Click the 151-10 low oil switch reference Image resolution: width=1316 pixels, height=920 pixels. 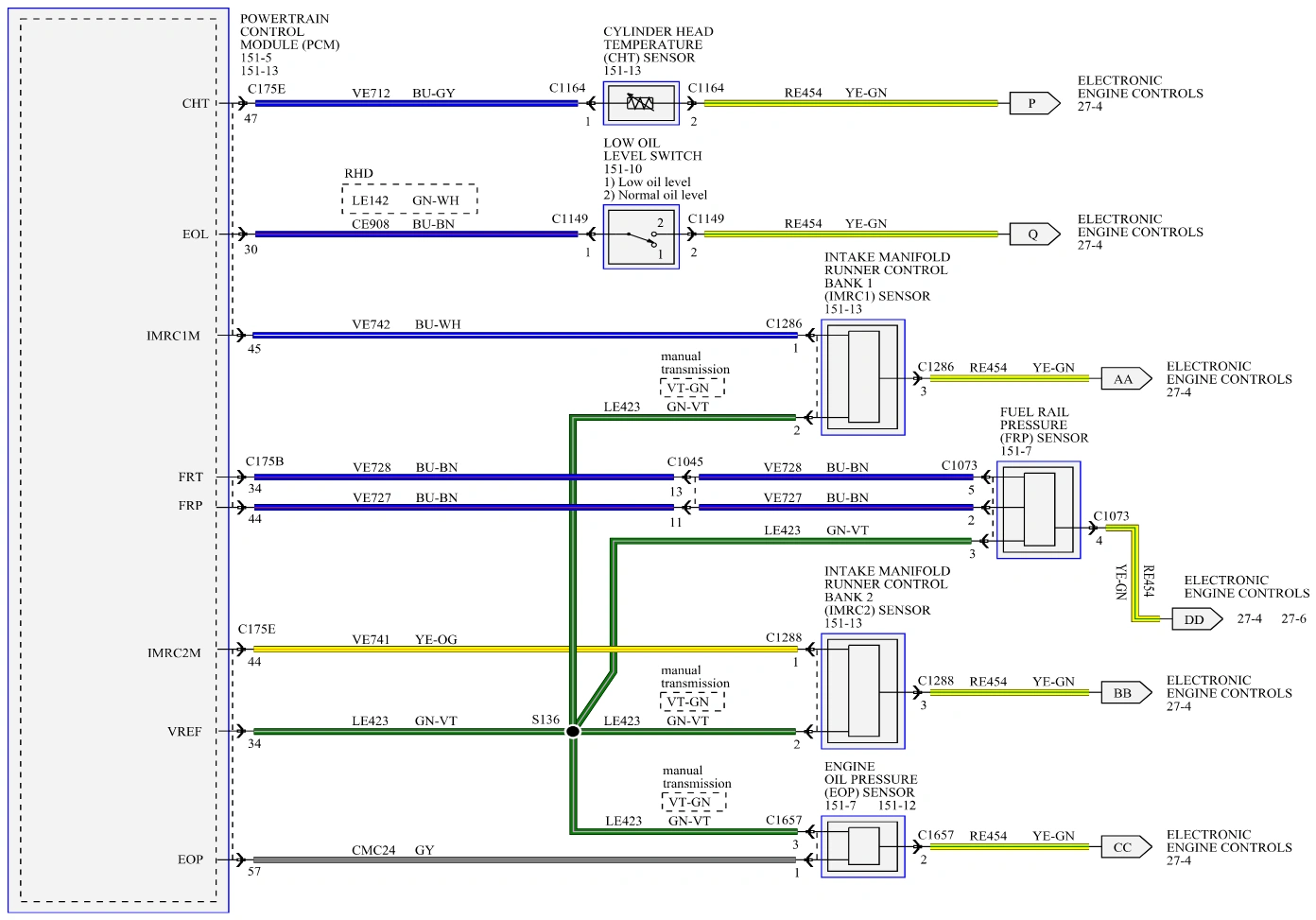tap(623, 169)
